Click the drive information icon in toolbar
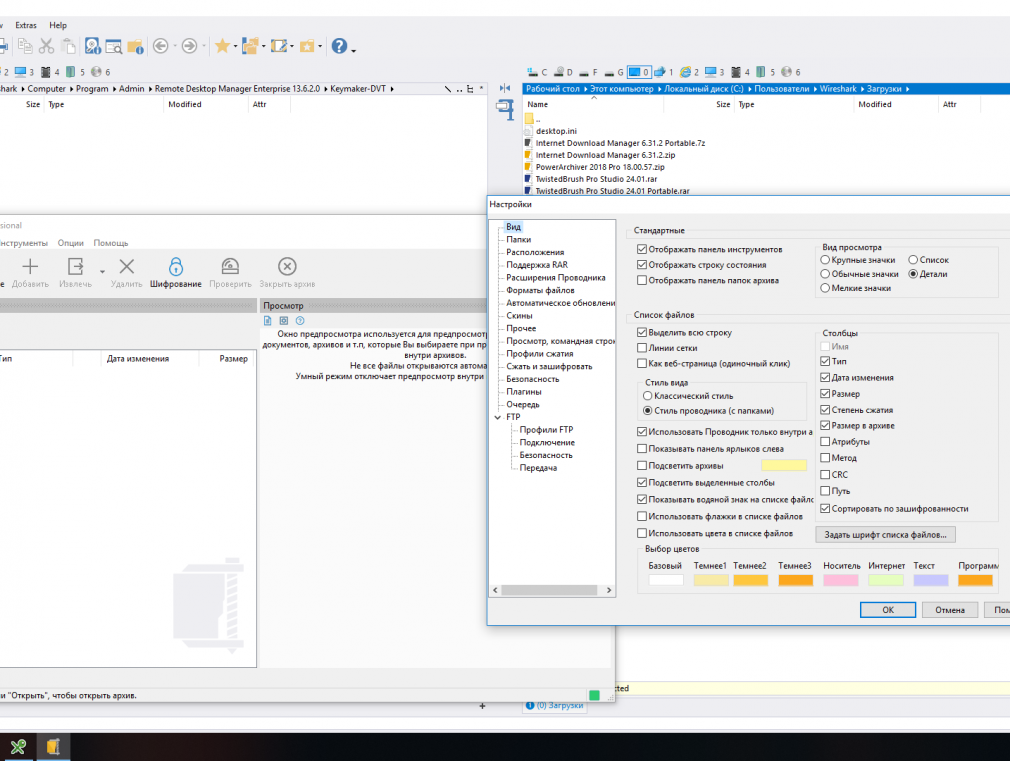 pyautogui.click(x=93, y=46)
